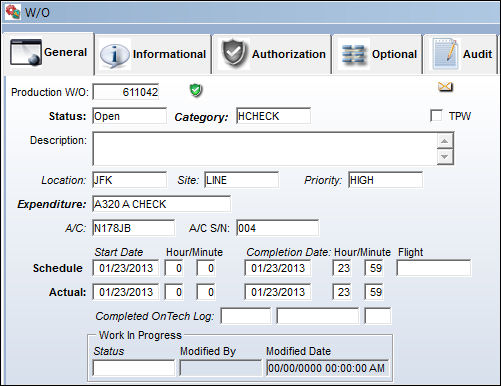The height and width of the screenshot is (386, 501).
Task: Click the Audit tab notepad icon
Action: click(445, 53)
